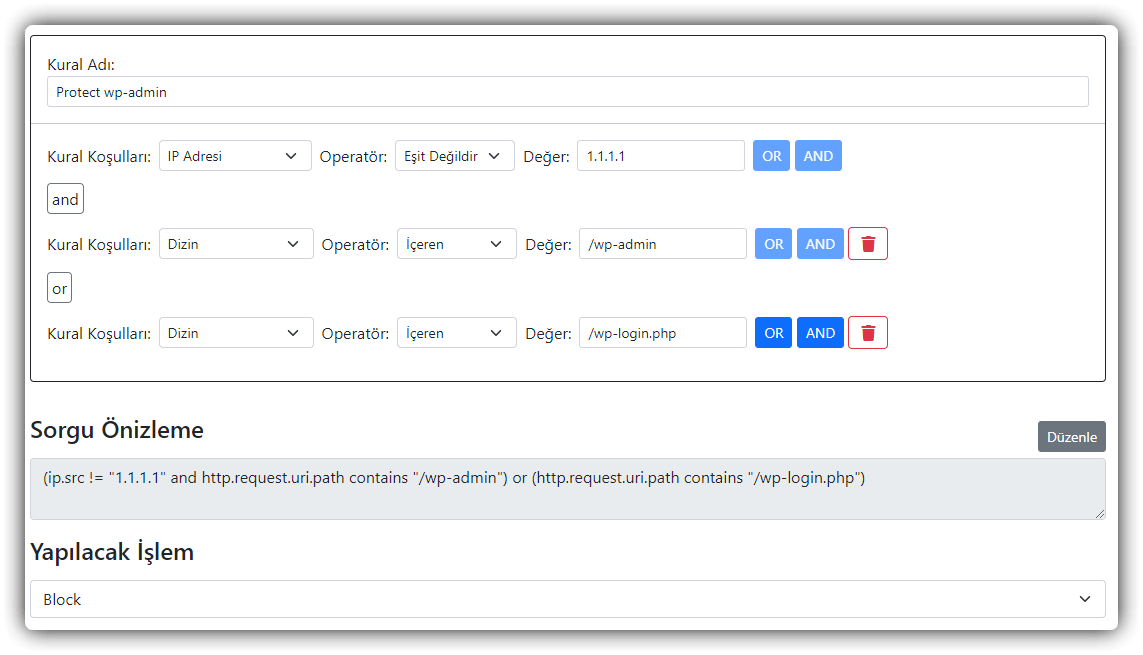This screenshot has width=1143, height=655.
Task: Click the Düzenle button
Action: click(x=1072, y=436)
